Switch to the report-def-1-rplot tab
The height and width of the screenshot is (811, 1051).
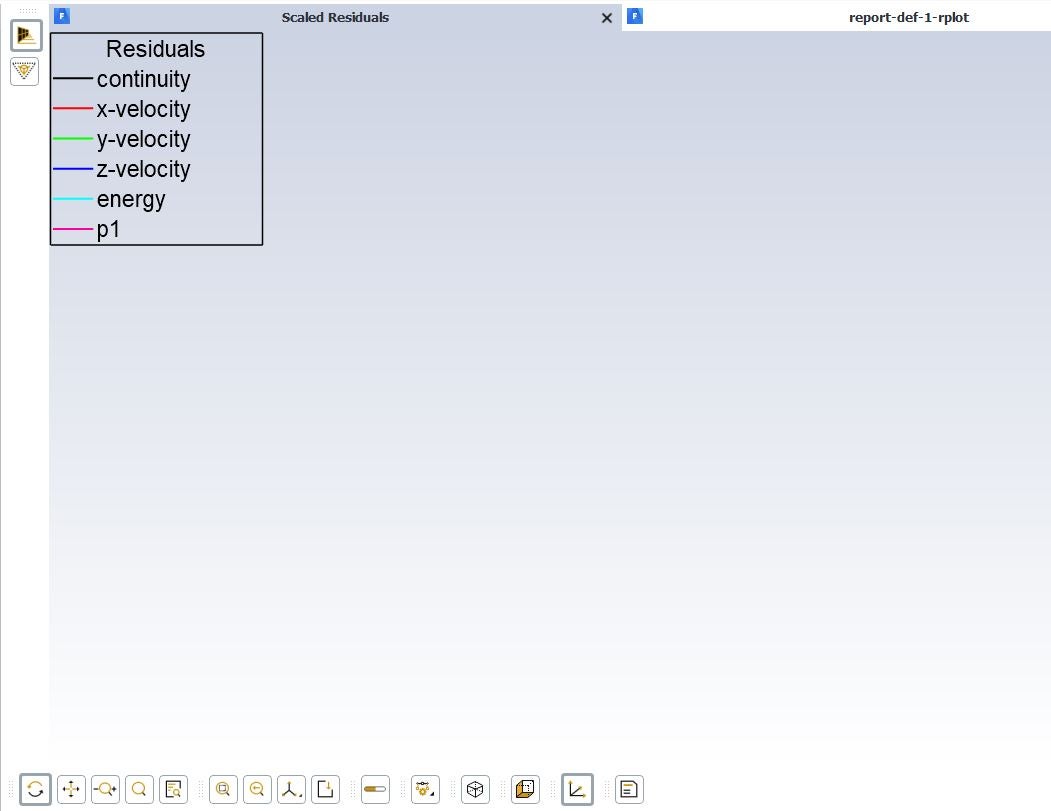[908, 17]
